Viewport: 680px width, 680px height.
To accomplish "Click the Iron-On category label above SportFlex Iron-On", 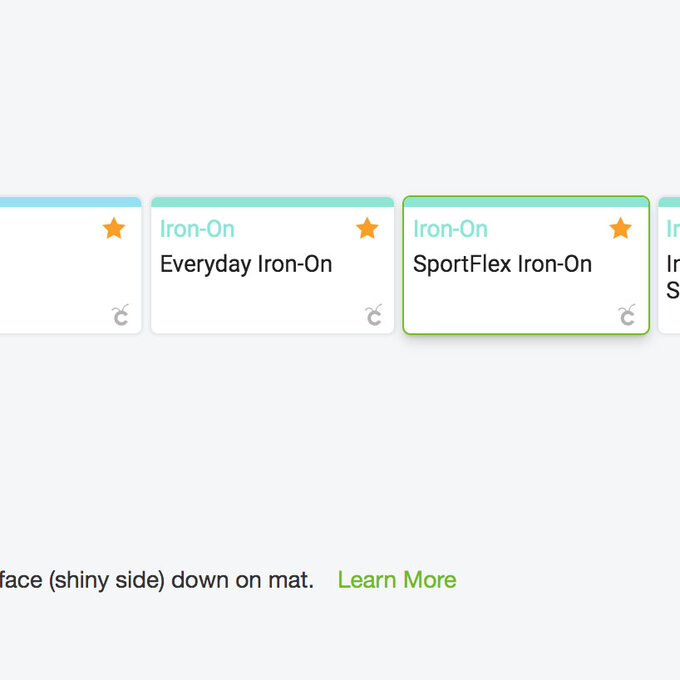I will pos(450,229).
